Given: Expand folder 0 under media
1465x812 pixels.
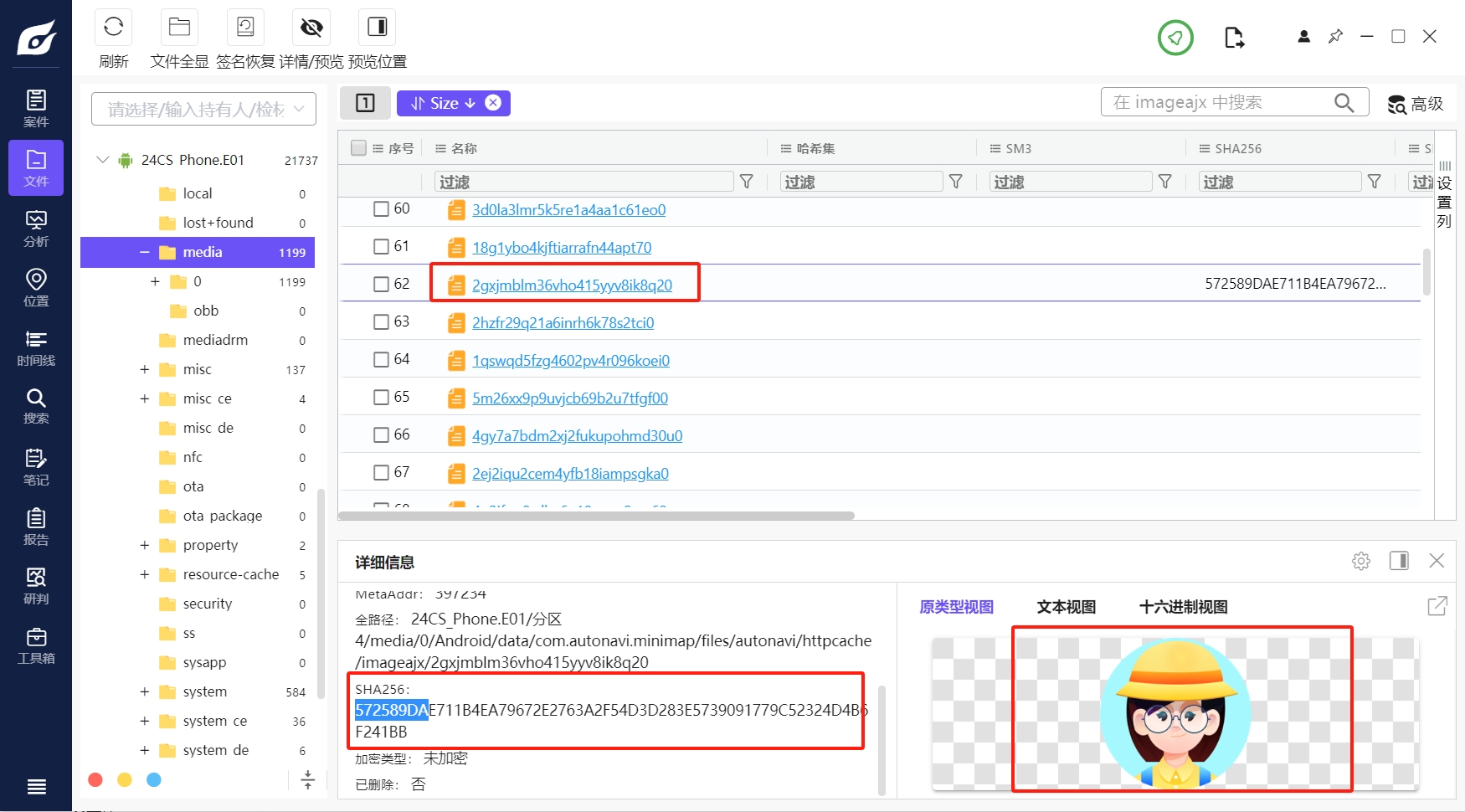Looking at the screenshot, I should [155, 281].
